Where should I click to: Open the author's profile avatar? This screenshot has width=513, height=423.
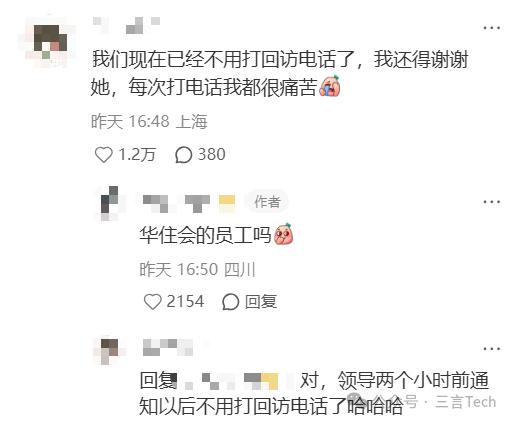coord(110,202)
